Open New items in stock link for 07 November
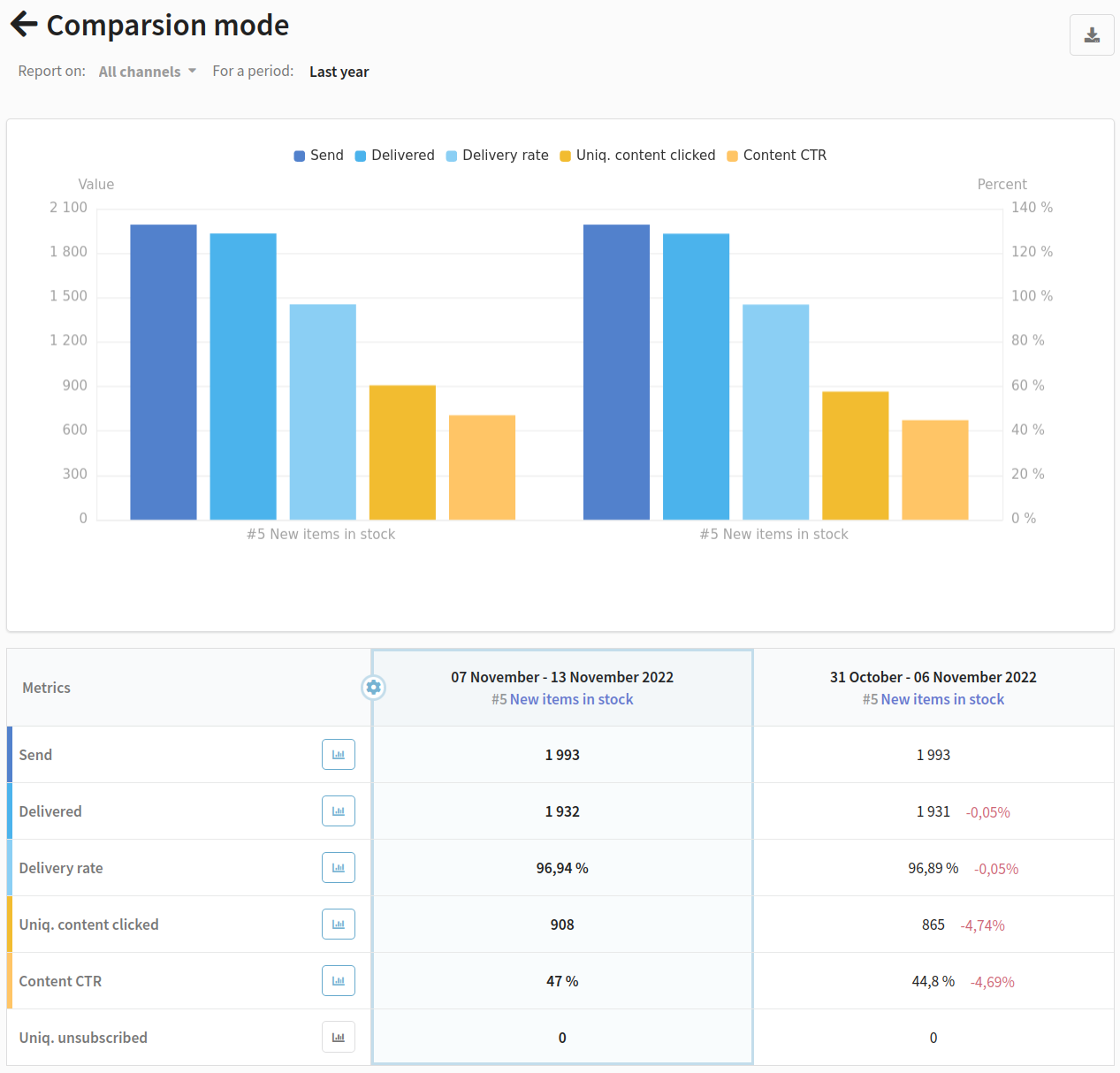Screen dimensions: 1120x1073 (x=571, y=699)
